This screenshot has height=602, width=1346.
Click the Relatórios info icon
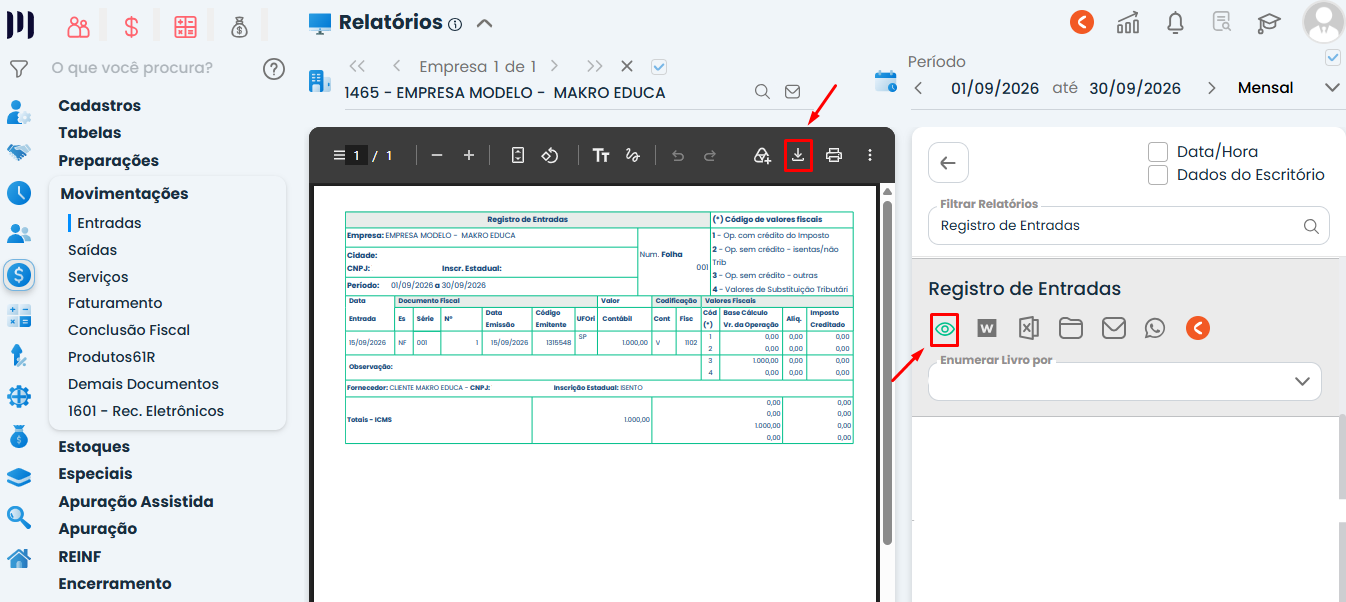point(456,24)
